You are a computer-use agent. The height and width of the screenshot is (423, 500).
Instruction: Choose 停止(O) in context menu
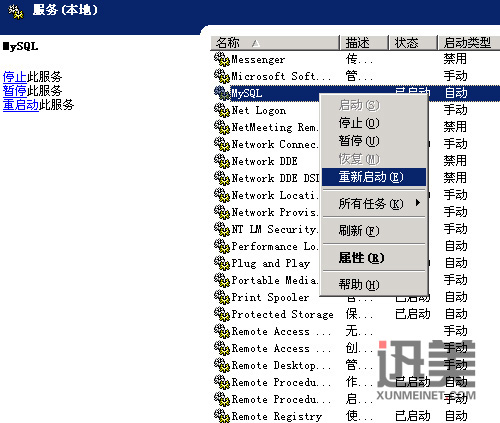pos(359,123)
